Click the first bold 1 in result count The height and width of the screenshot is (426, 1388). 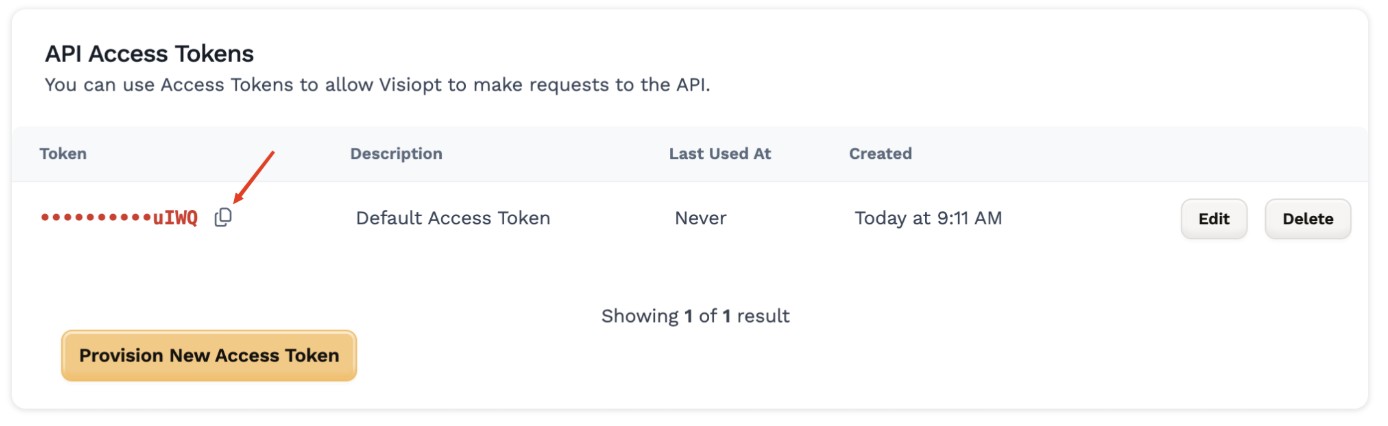tap(688, 316)
